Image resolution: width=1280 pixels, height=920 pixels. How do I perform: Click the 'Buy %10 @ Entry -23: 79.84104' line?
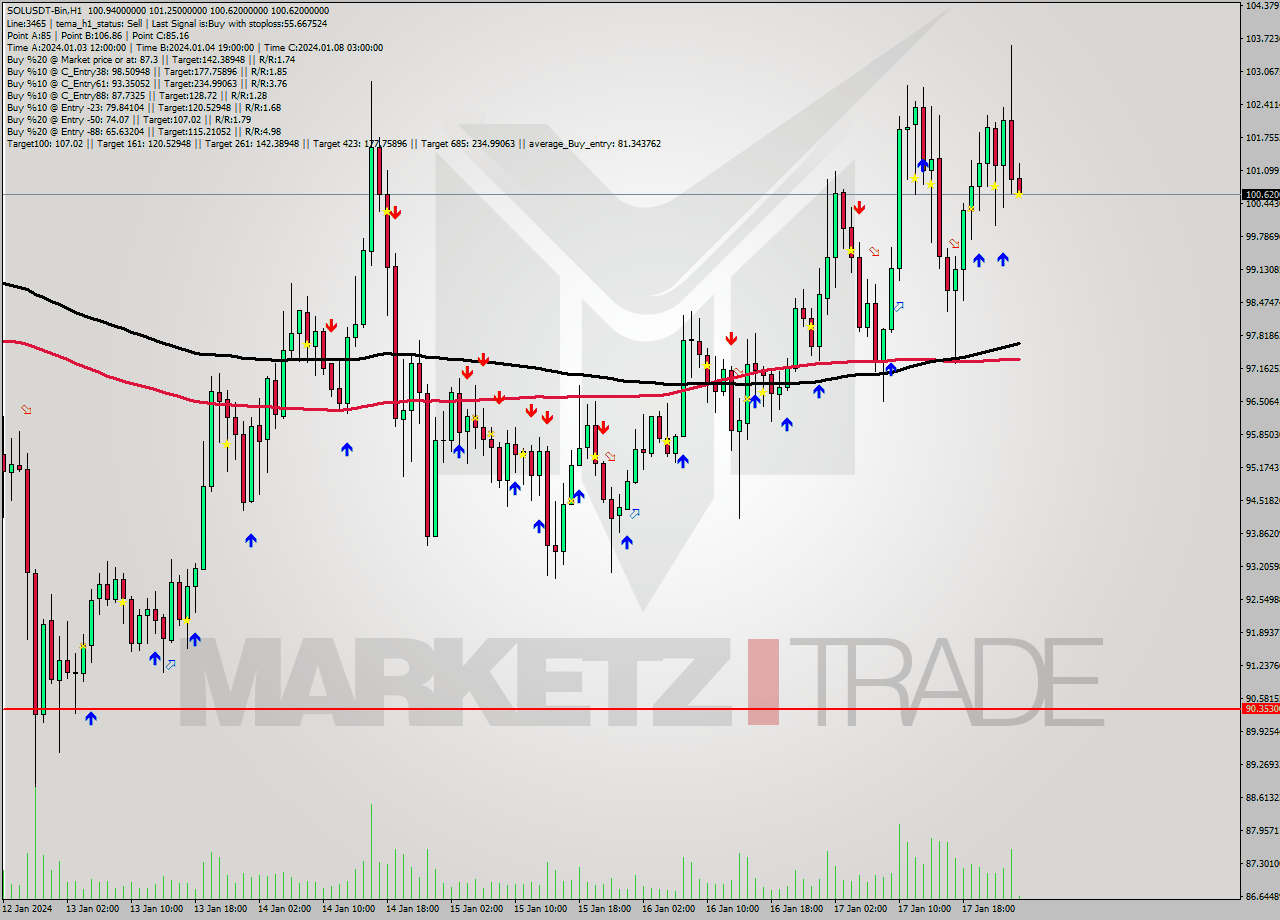(x=143, y=107)
